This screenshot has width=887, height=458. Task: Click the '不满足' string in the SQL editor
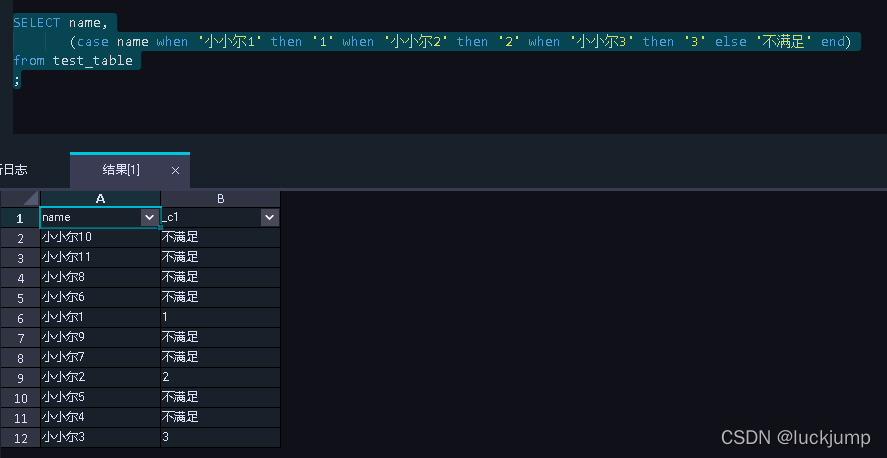pyautogui.click(x=783, y=42)
